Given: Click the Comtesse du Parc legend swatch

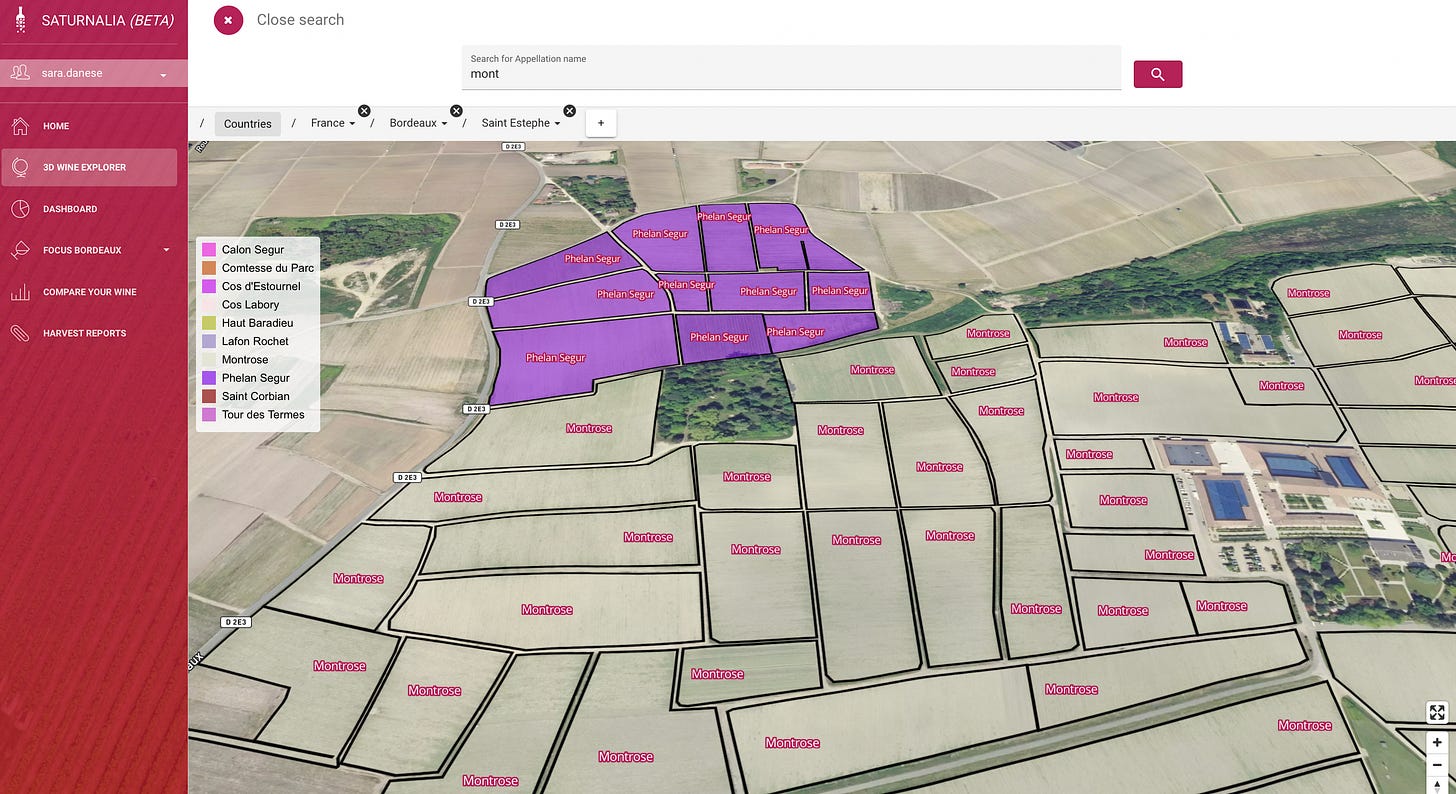Looking at the screenshot, I should [209, 268].
